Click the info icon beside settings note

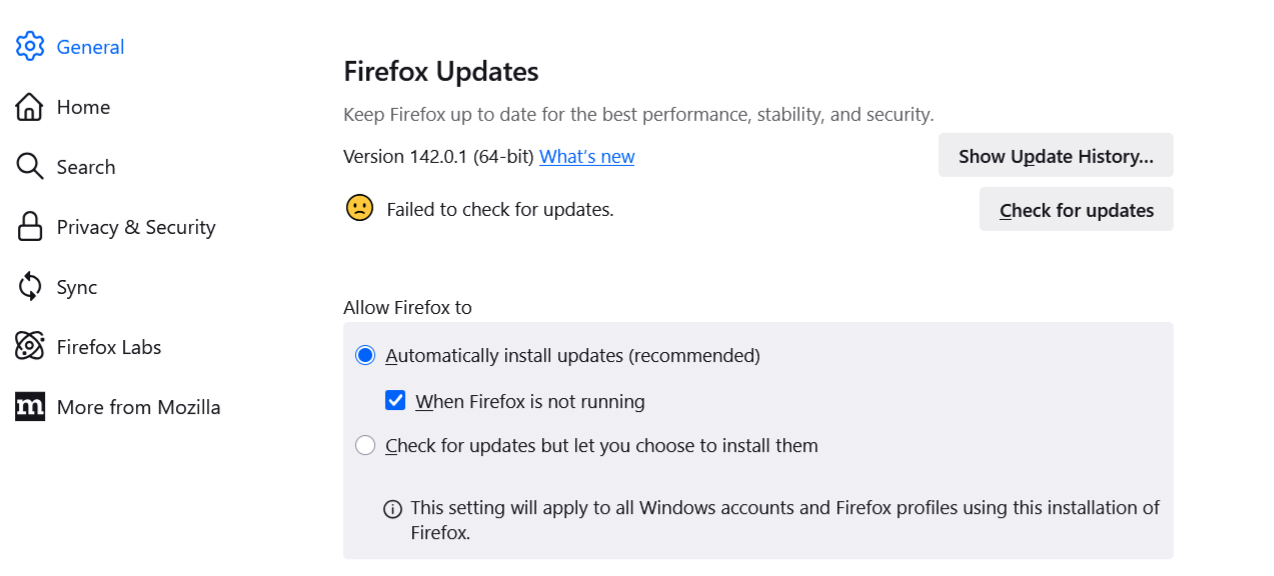tap(393, 509)
